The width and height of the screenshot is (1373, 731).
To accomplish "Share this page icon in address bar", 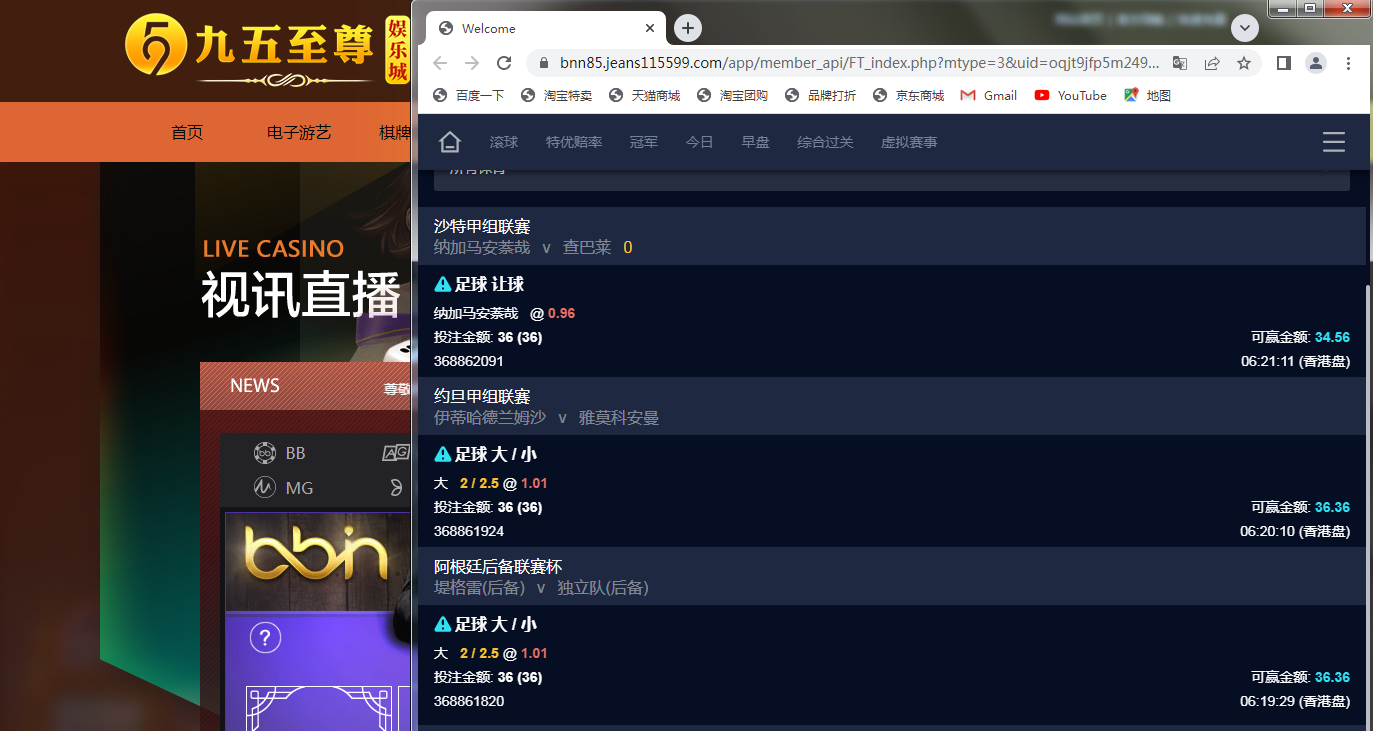I will [1212, 63].
